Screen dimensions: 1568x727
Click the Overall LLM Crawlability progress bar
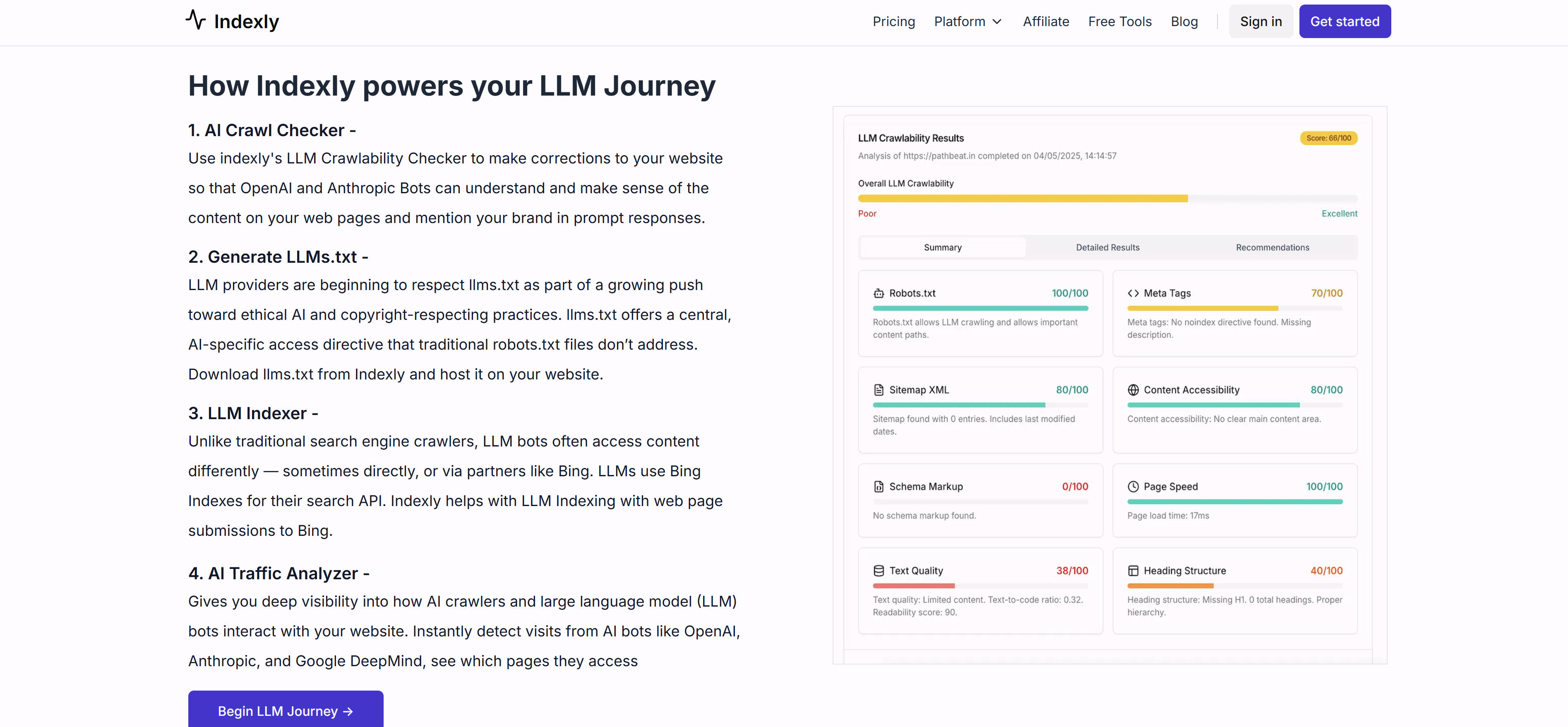point(1107,199)
